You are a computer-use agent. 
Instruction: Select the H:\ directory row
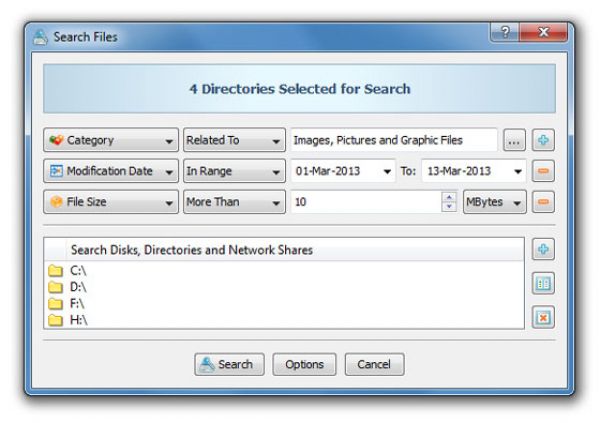(x=284, y=320)
